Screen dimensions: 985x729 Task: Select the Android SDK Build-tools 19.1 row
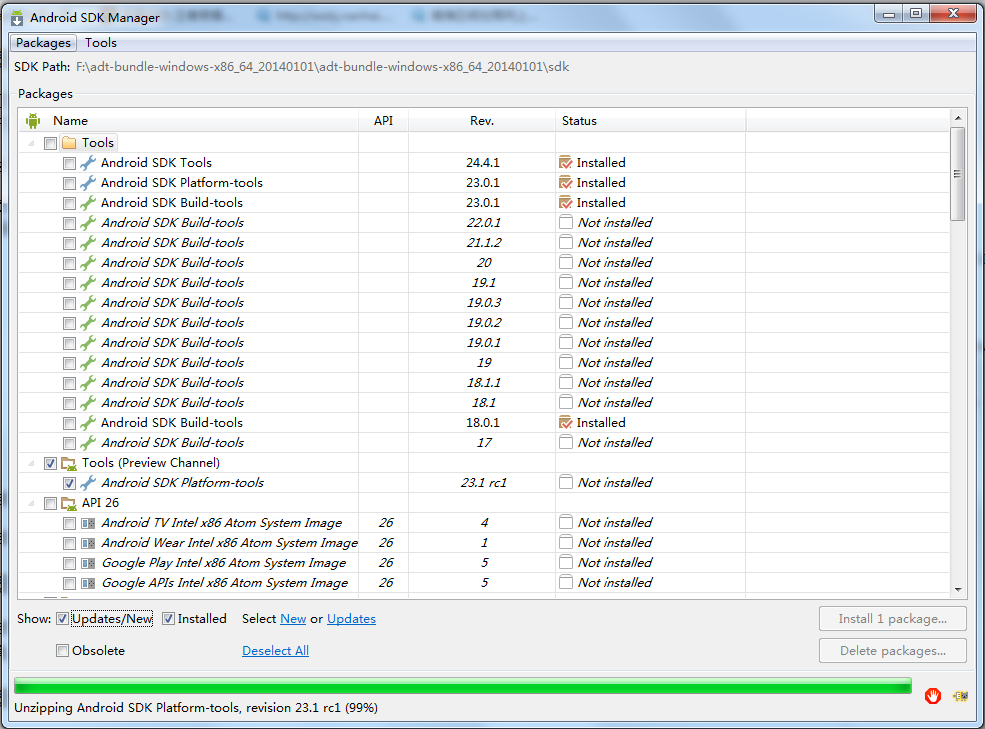484,283
